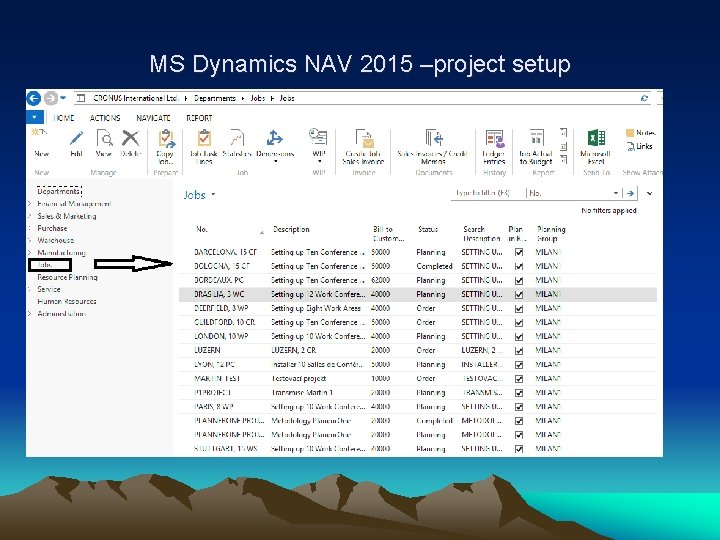Open the Statistics ribbon icon

[x=237, y=138]
